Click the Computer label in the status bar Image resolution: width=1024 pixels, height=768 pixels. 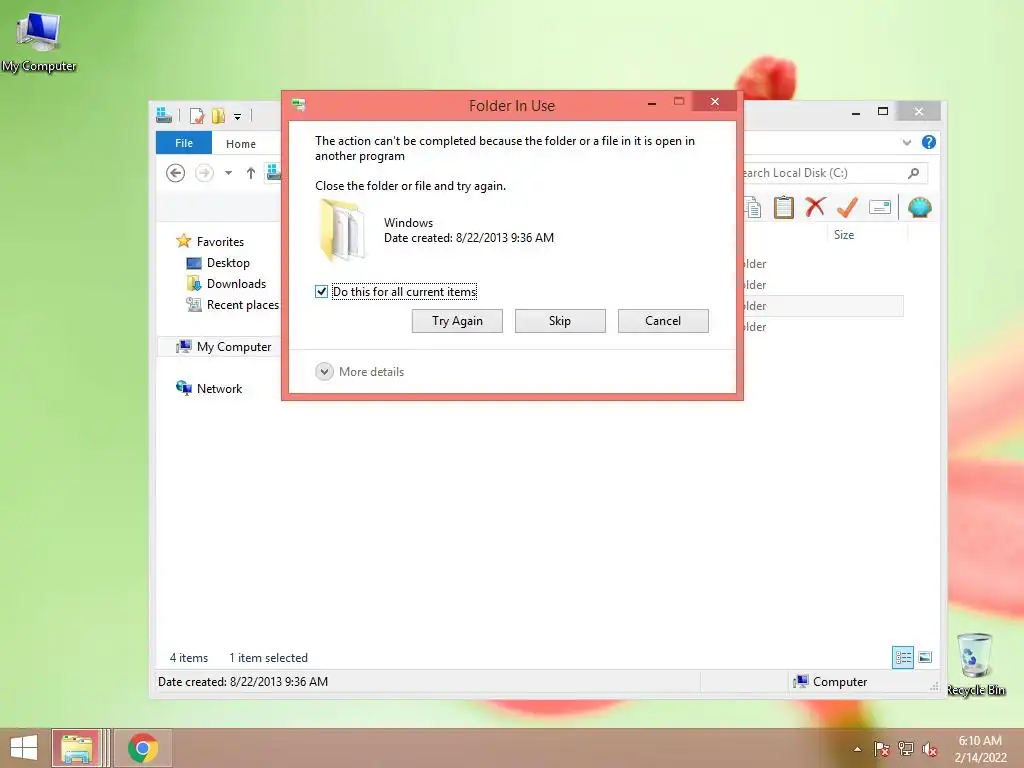pos(840,682)
